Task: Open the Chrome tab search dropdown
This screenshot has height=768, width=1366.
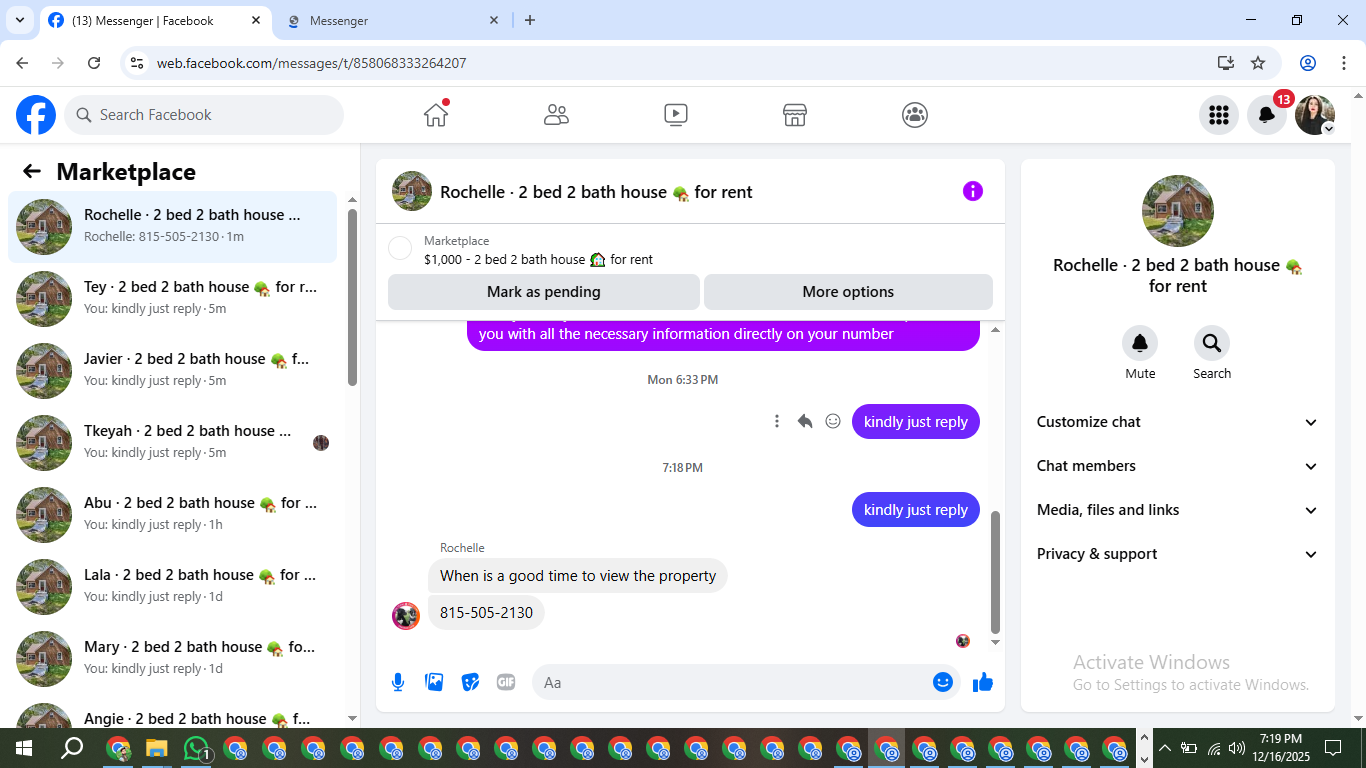Action: [20, 20]
